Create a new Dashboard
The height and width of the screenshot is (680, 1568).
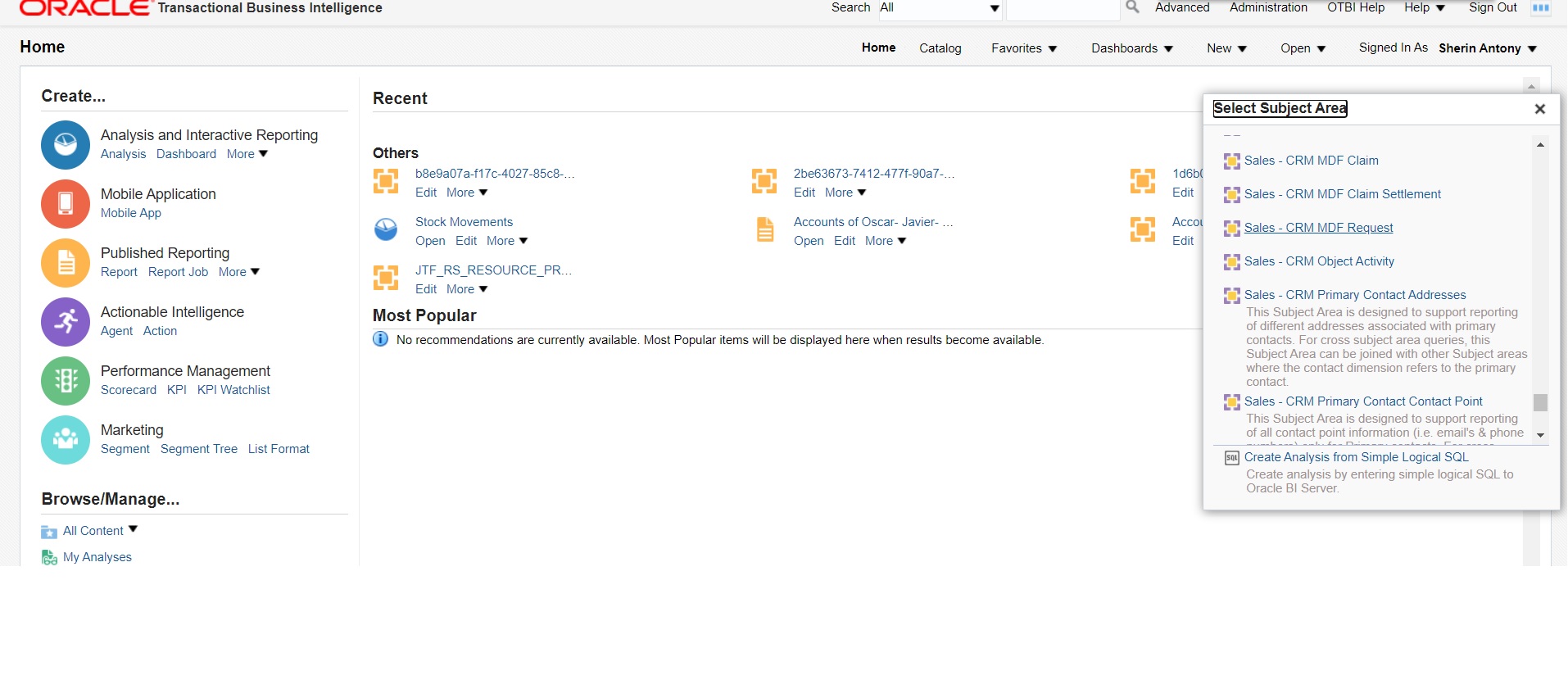186,154
